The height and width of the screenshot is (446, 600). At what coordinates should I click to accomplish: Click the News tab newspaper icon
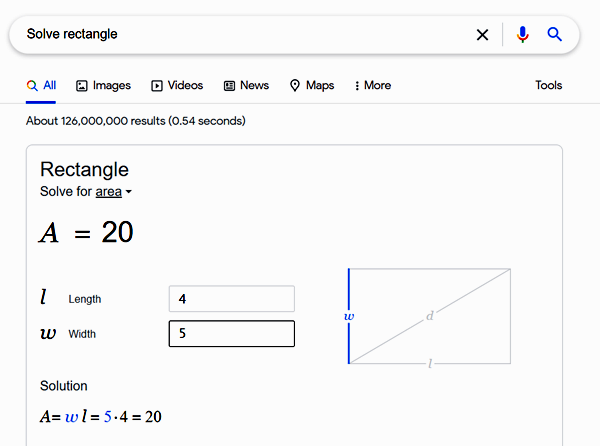pos(230,86)
